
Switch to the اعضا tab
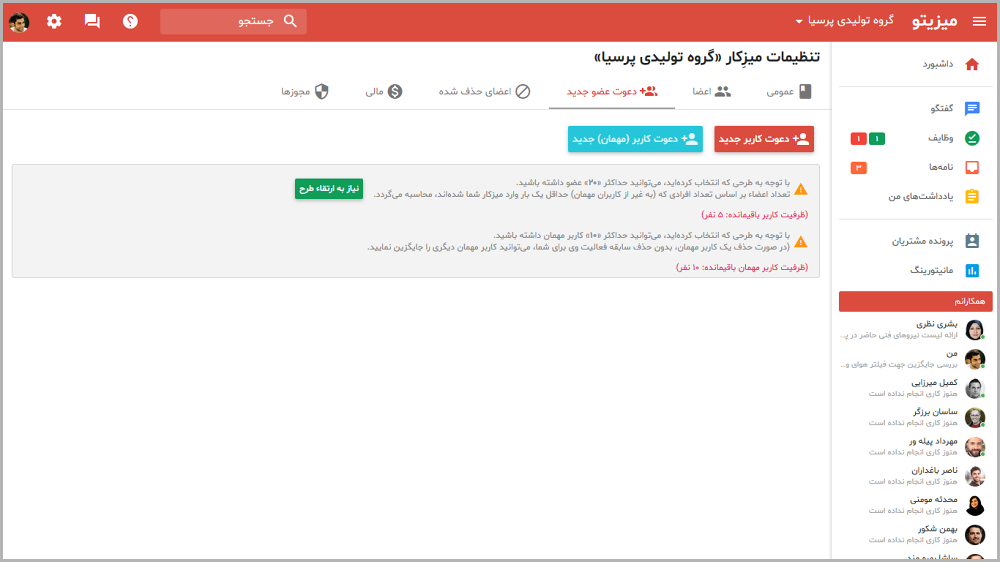(x=712, y=92)
